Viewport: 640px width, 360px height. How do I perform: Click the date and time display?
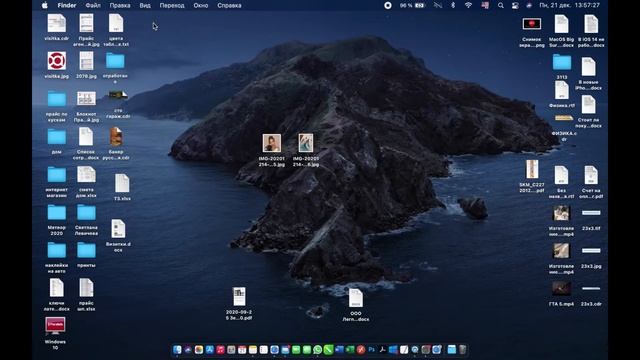point(570,5)
